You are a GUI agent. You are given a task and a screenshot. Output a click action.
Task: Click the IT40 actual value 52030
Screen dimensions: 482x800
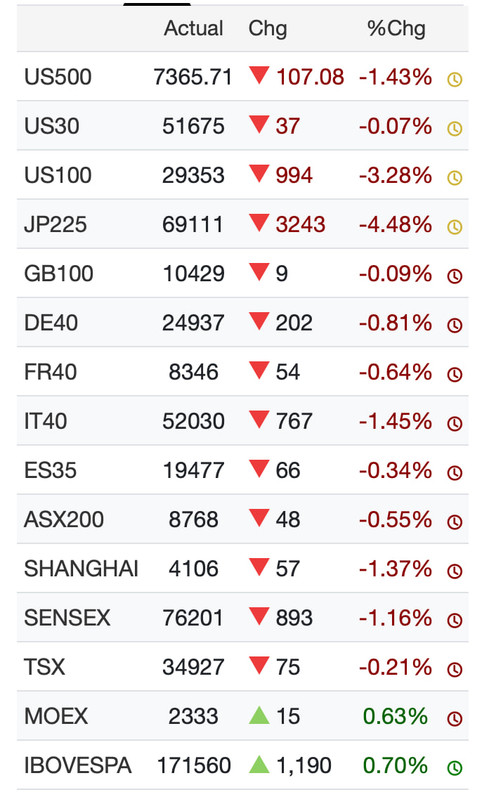(193, 421)
